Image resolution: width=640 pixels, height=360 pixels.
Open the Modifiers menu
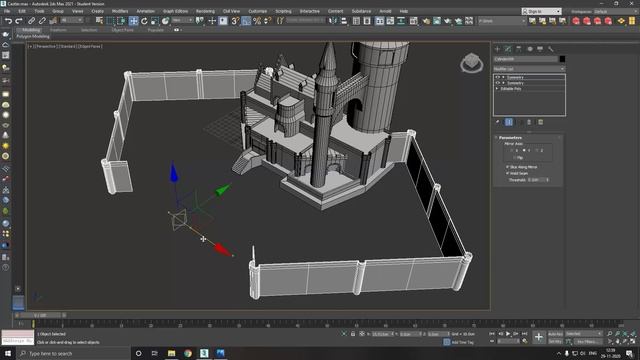tap(120, 11)
